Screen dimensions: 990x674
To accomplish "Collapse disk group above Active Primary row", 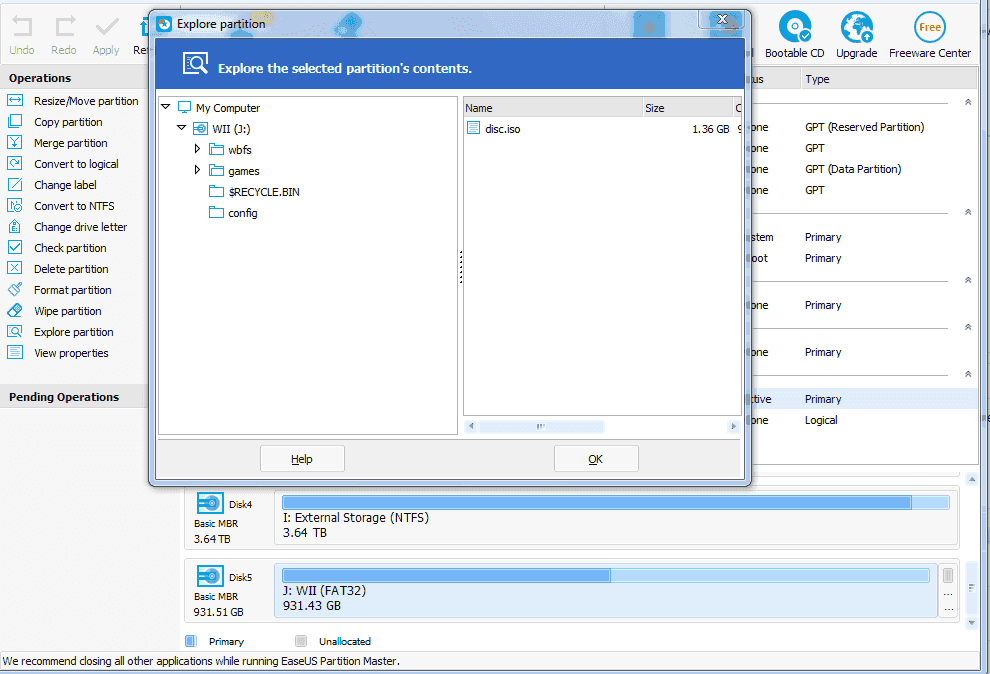I will pyautogui.click(x=967, y=374).
